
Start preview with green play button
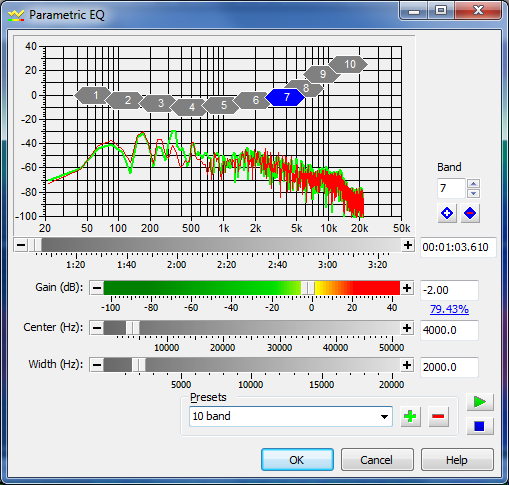click(480, 402)
